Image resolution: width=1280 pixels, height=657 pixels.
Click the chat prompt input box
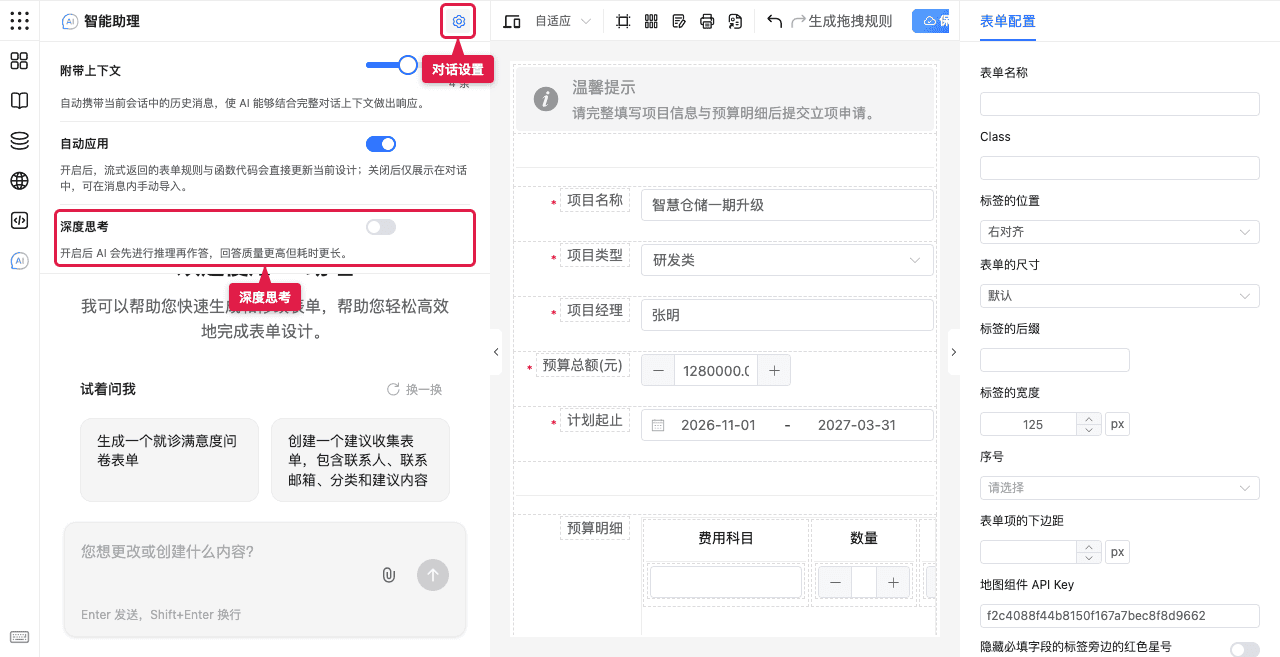(x=265, y=552)
